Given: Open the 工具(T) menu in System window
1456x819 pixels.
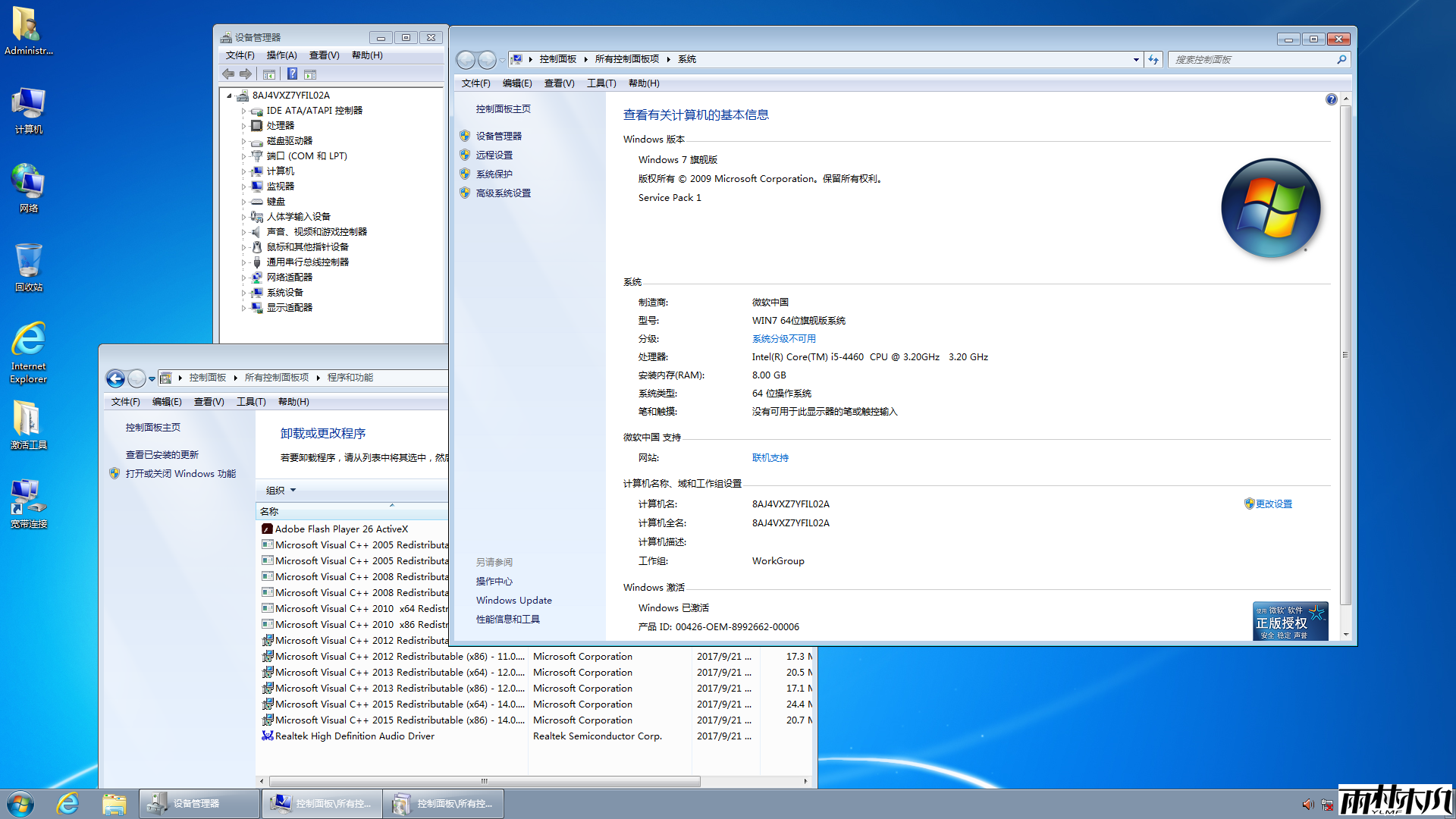Looking at the screenshot, I should (x=601, y=83).
